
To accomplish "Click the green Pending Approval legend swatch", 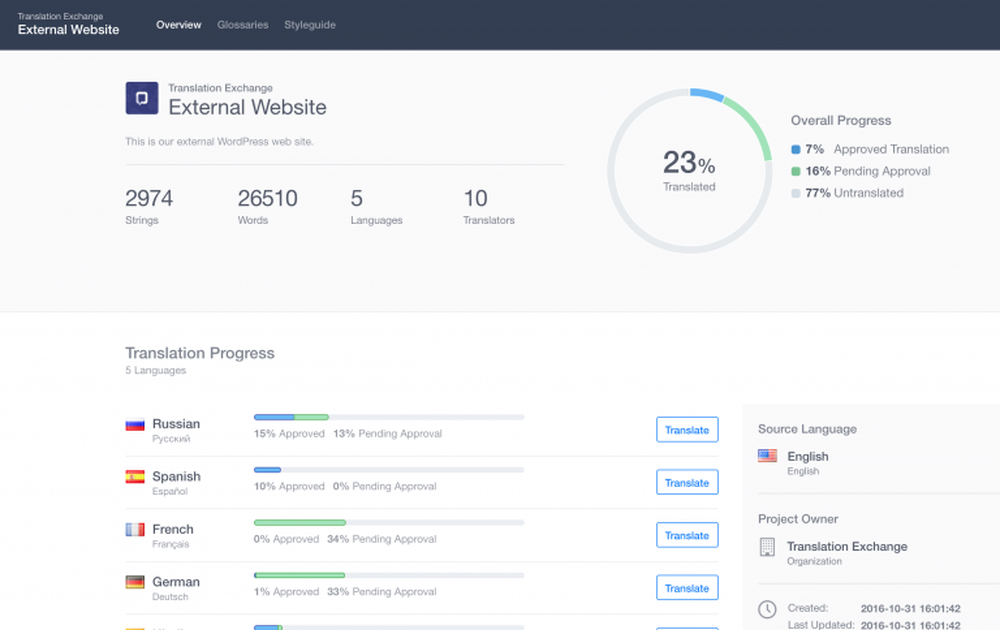I will coord(796,172).
